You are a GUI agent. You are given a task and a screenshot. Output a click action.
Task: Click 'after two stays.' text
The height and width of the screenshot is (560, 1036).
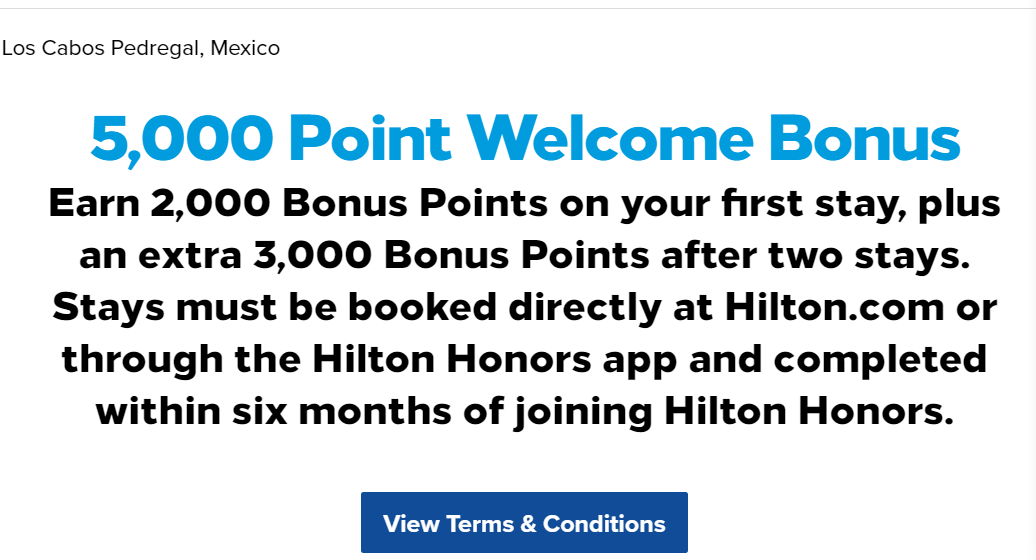(x=816, y=255)
